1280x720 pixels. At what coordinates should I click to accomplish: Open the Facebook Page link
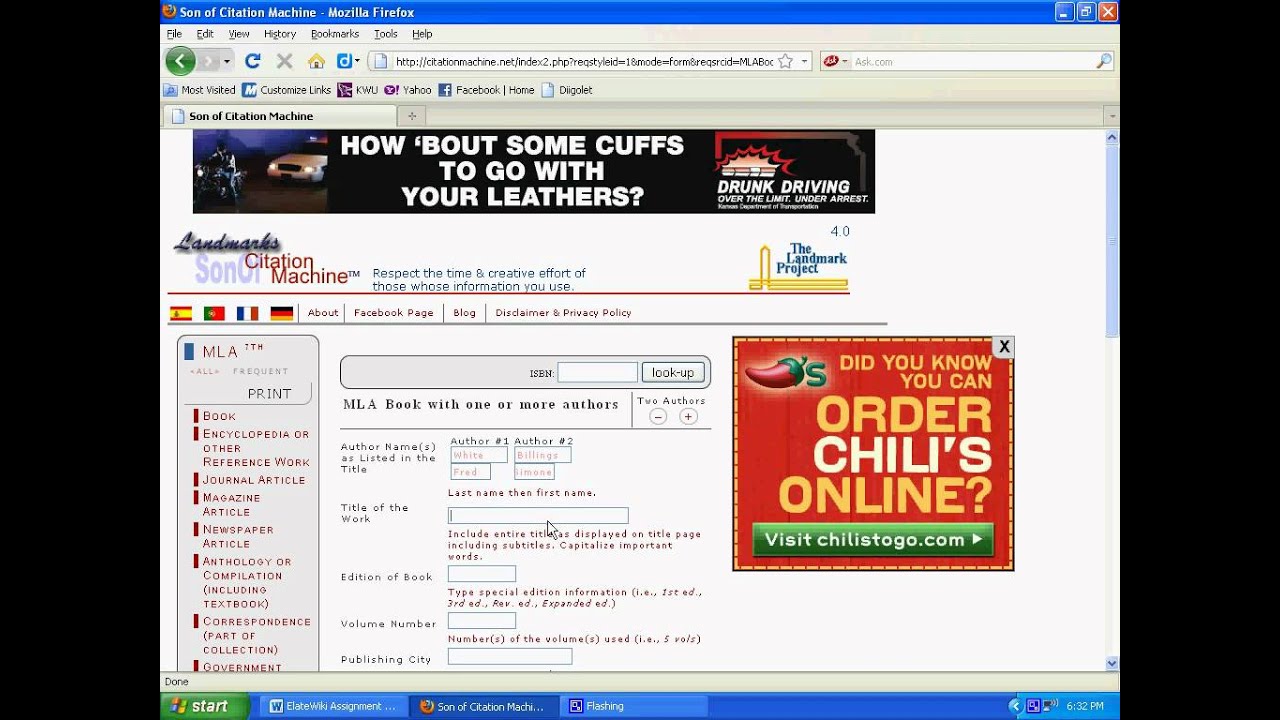pyautogui.click(x=394, y=313)
